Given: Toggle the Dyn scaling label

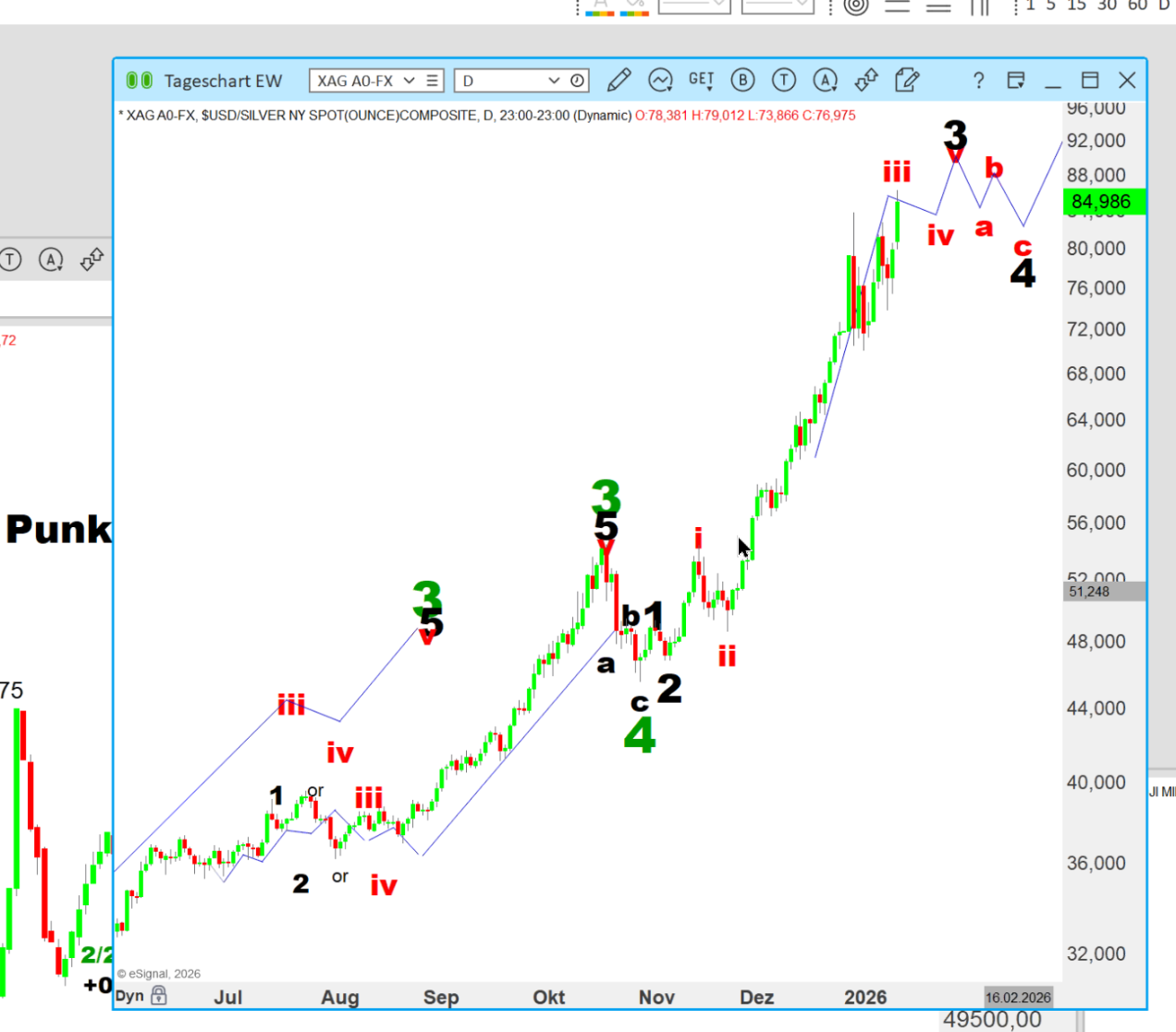Looking at the screenshot, I should [x=129, y=996].
